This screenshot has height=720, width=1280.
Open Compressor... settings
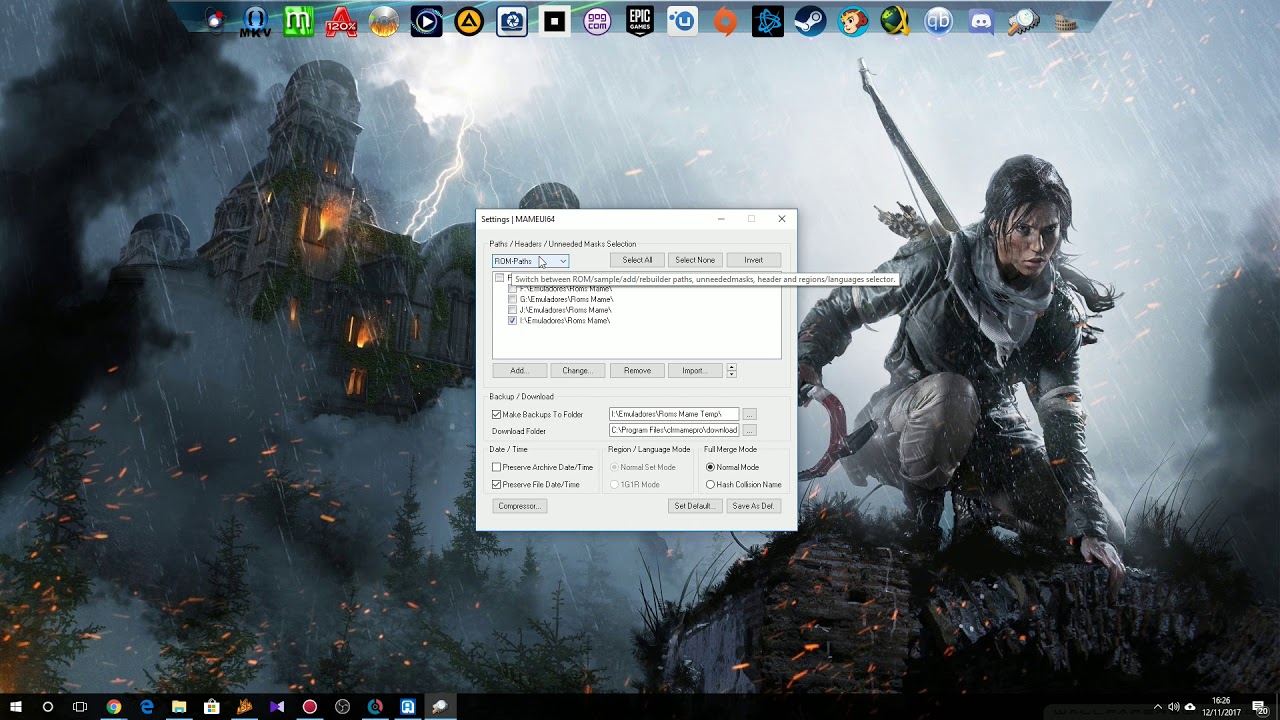(x=519, y=506)
